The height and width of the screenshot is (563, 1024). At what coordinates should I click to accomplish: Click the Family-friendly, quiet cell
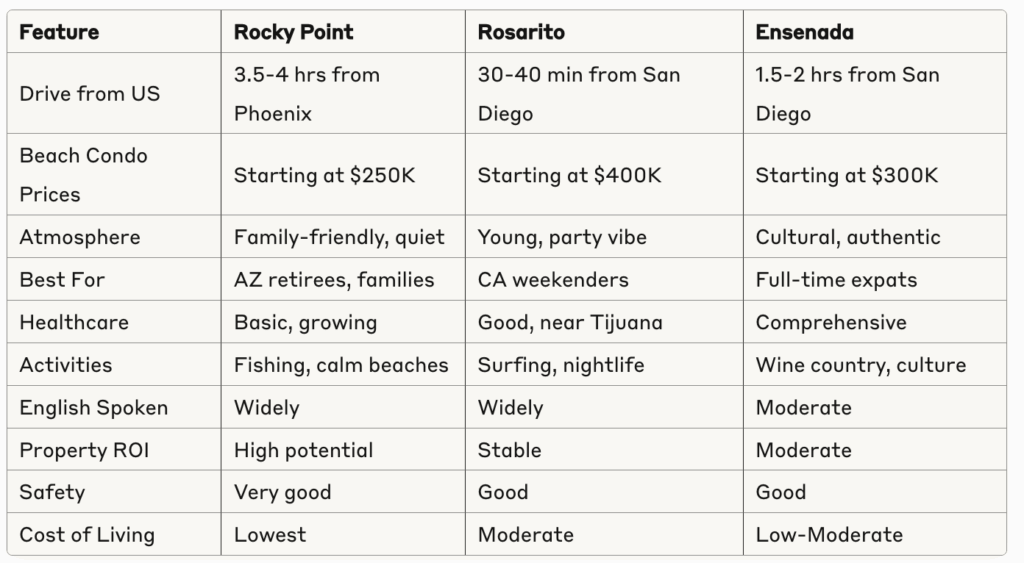coord(339,237)
